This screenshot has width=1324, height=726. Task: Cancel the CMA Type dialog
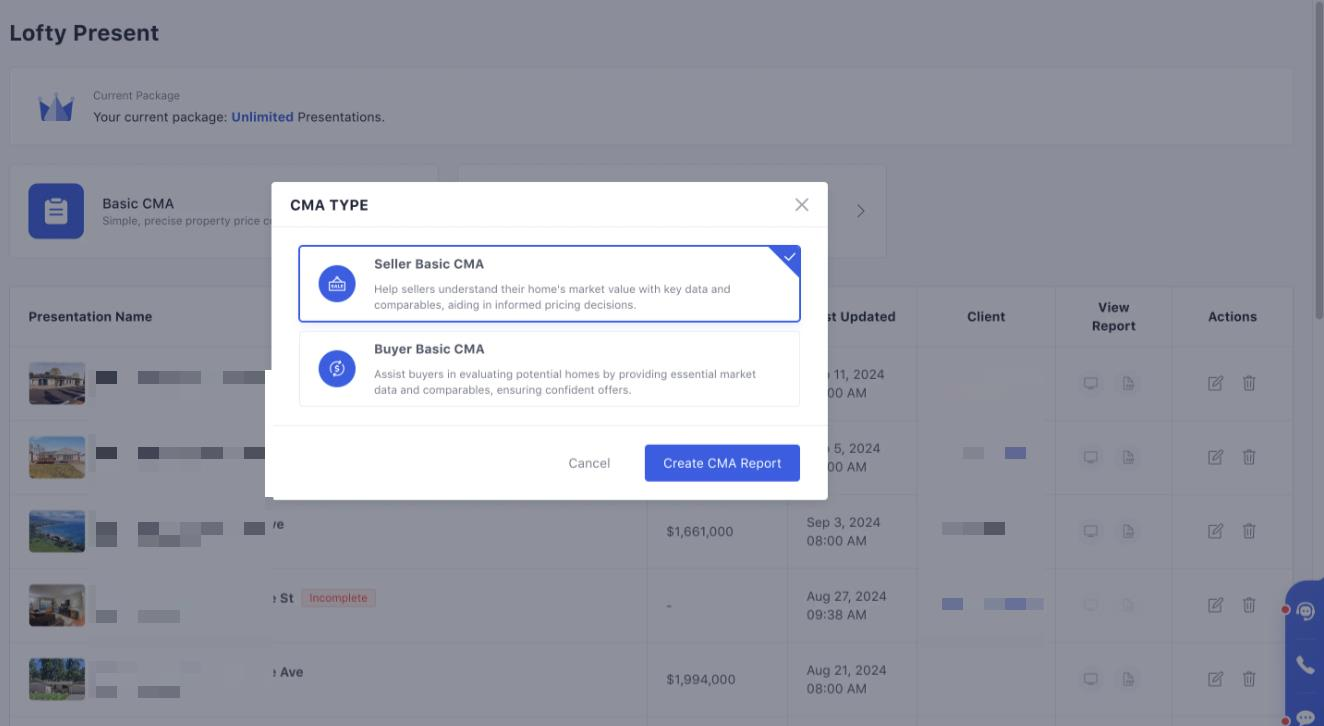coord(589,463)
